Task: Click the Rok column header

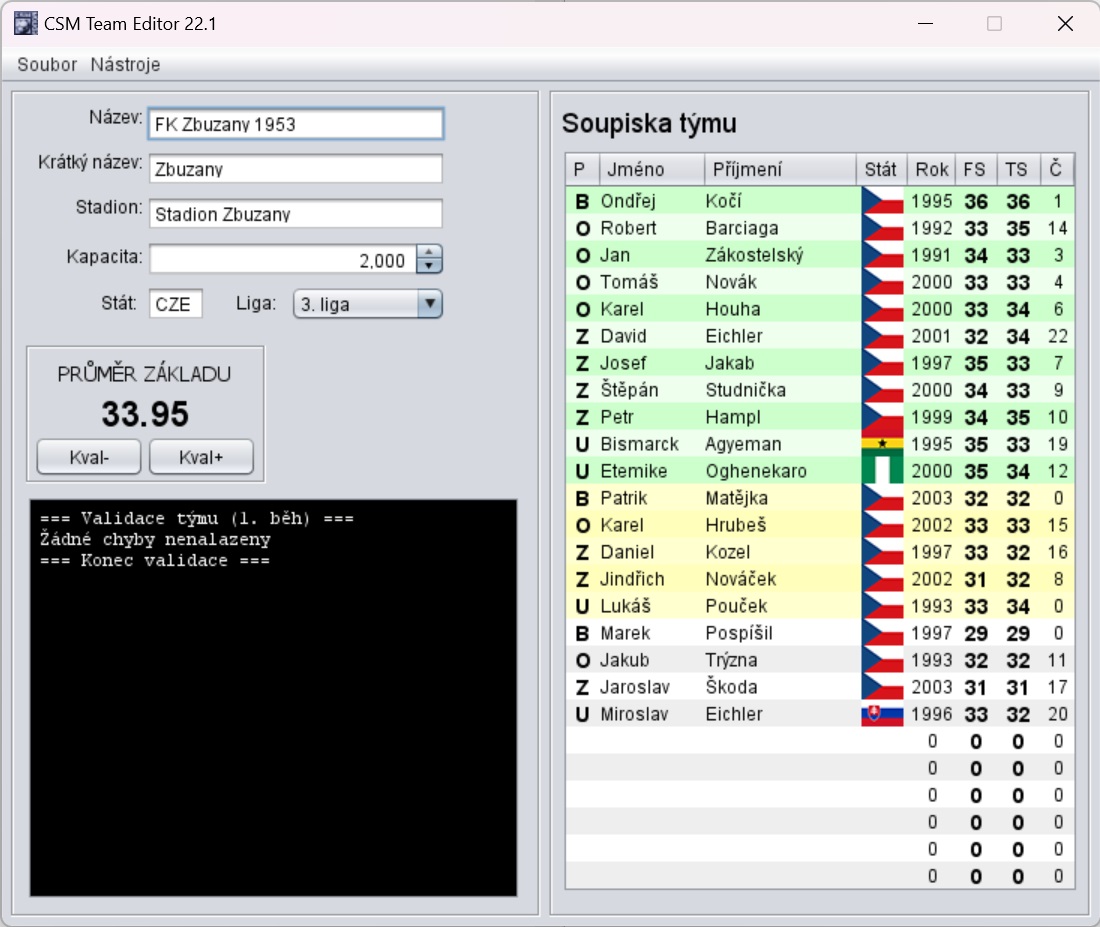Action: click(931, 170)
